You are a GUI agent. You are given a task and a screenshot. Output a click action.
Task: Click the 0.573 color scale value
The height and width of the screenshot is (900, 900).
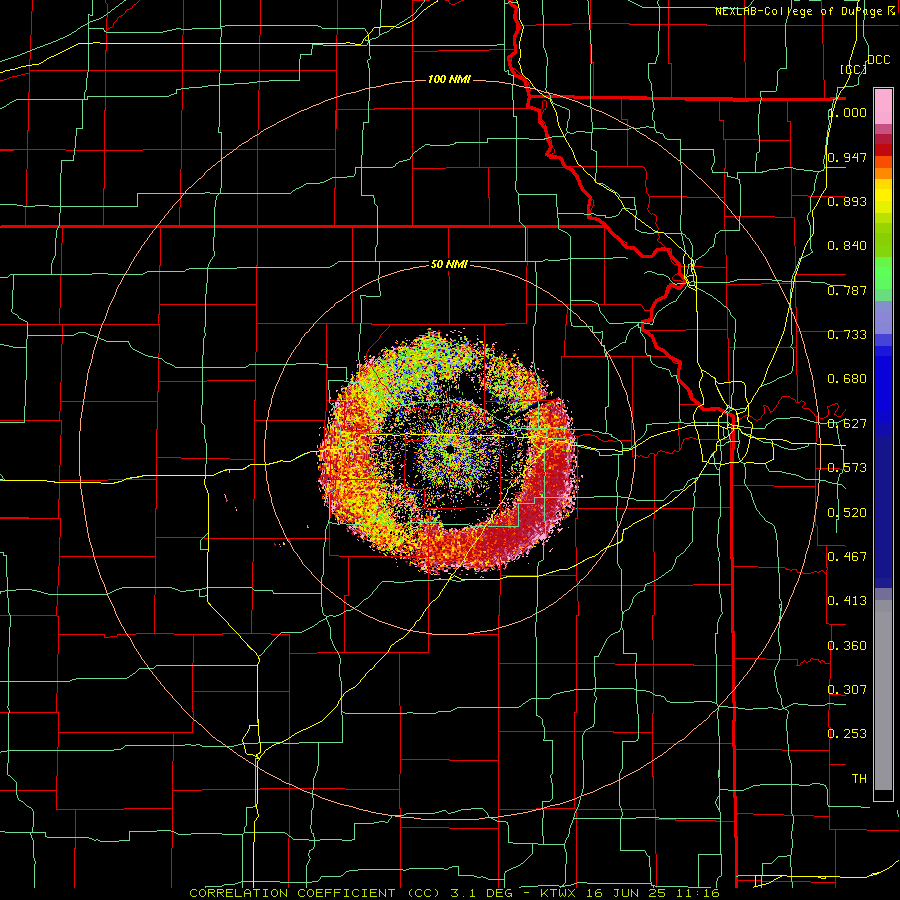847,468
